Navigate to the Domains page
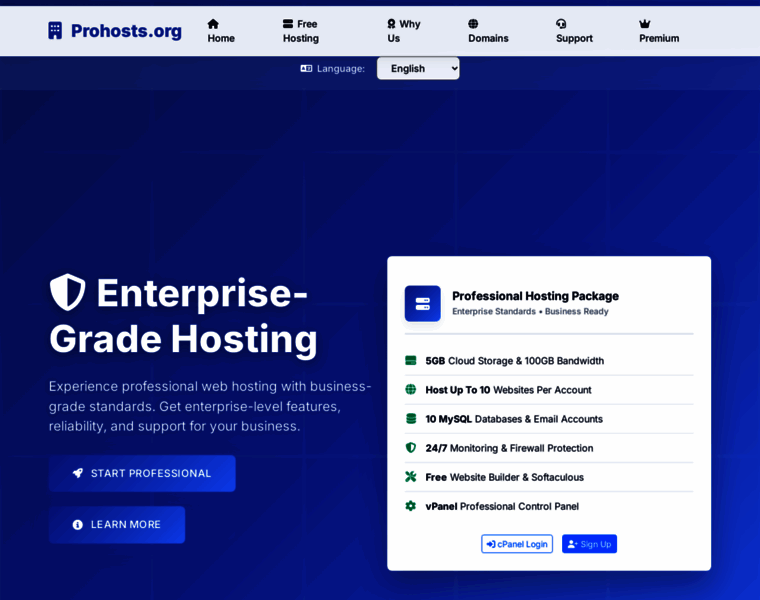760x600 pixels. click(x=488, y=31)
